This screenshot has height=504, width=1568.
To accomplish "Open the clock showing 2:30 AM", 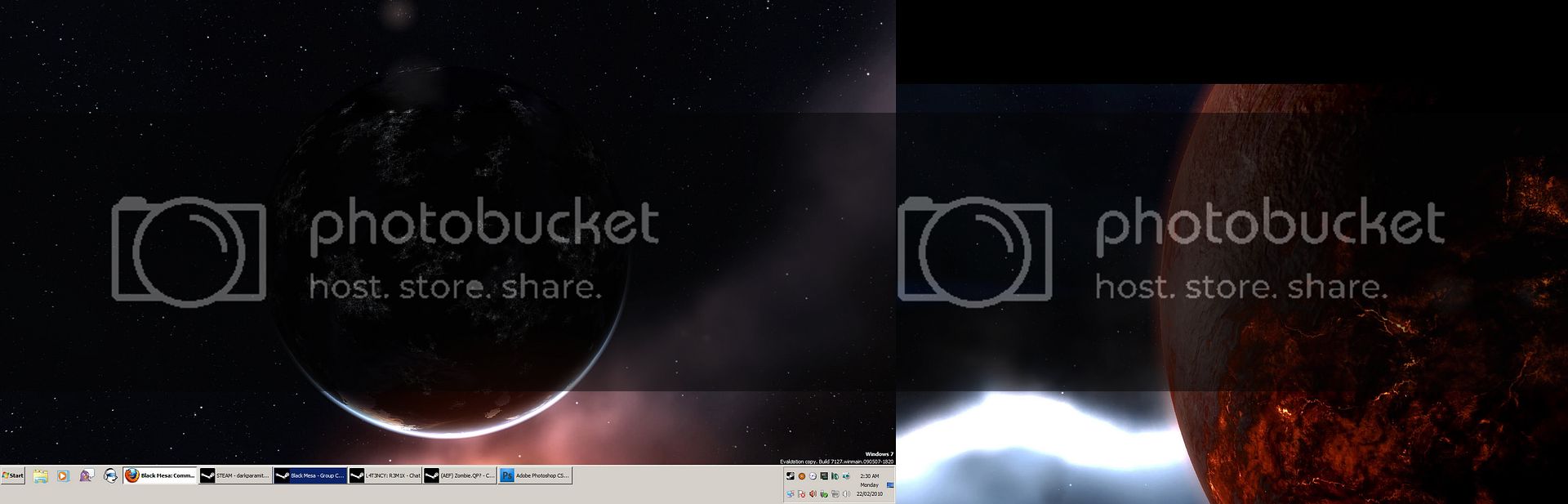I will click(x=869, y=476).
